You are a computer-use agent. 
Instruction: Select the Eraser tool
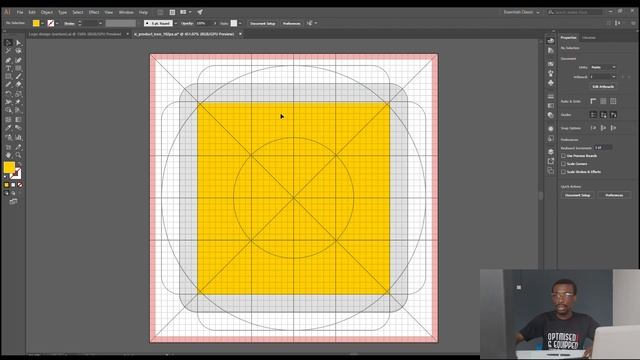point(18,84)
